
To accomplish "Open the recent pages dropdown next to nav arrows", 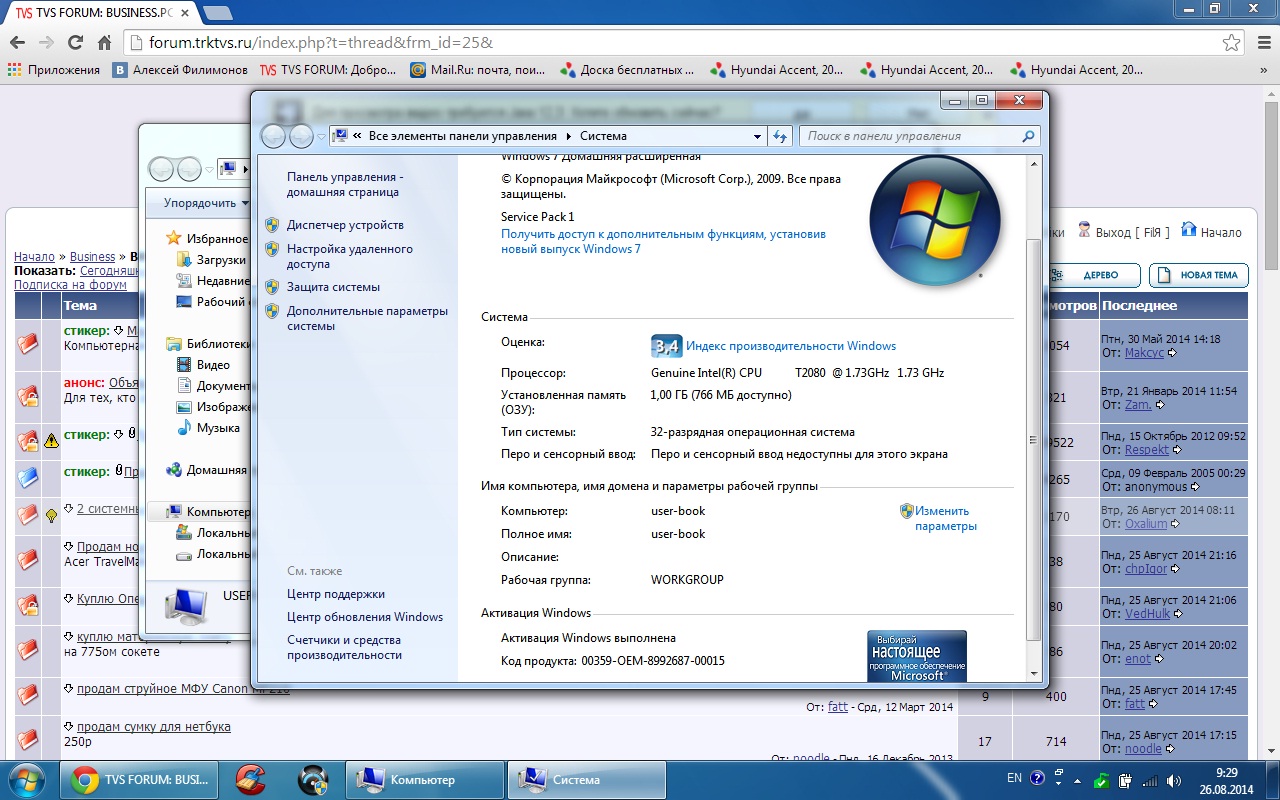I will coord(321,136).
